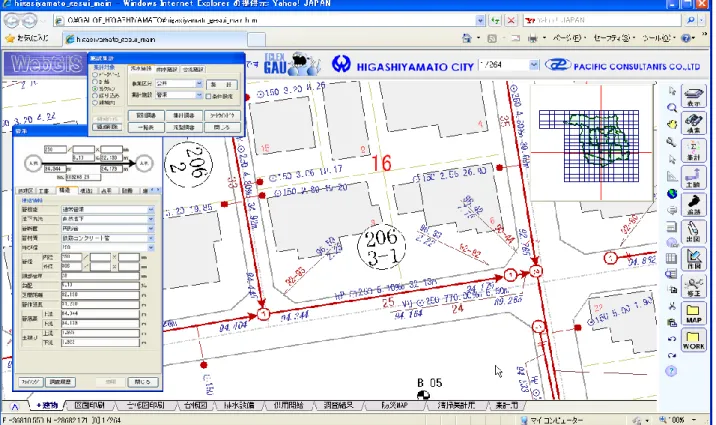The height and width of the screenshot is (425, 716).
Task: Select the first radio option under 集計対象
Action: tap(95, 74)
